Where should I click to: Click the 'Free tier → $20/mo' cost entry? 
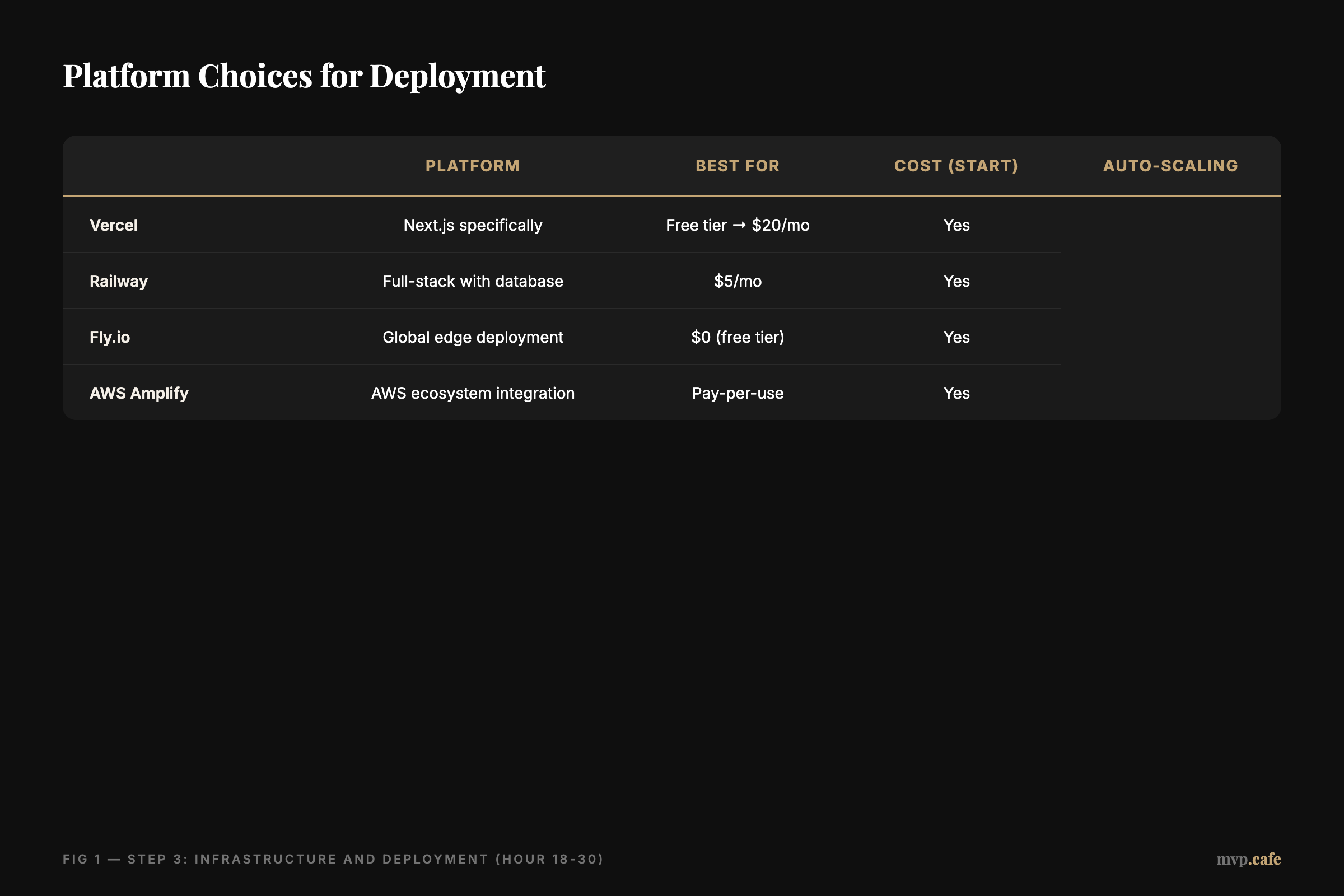pos(737,225)
